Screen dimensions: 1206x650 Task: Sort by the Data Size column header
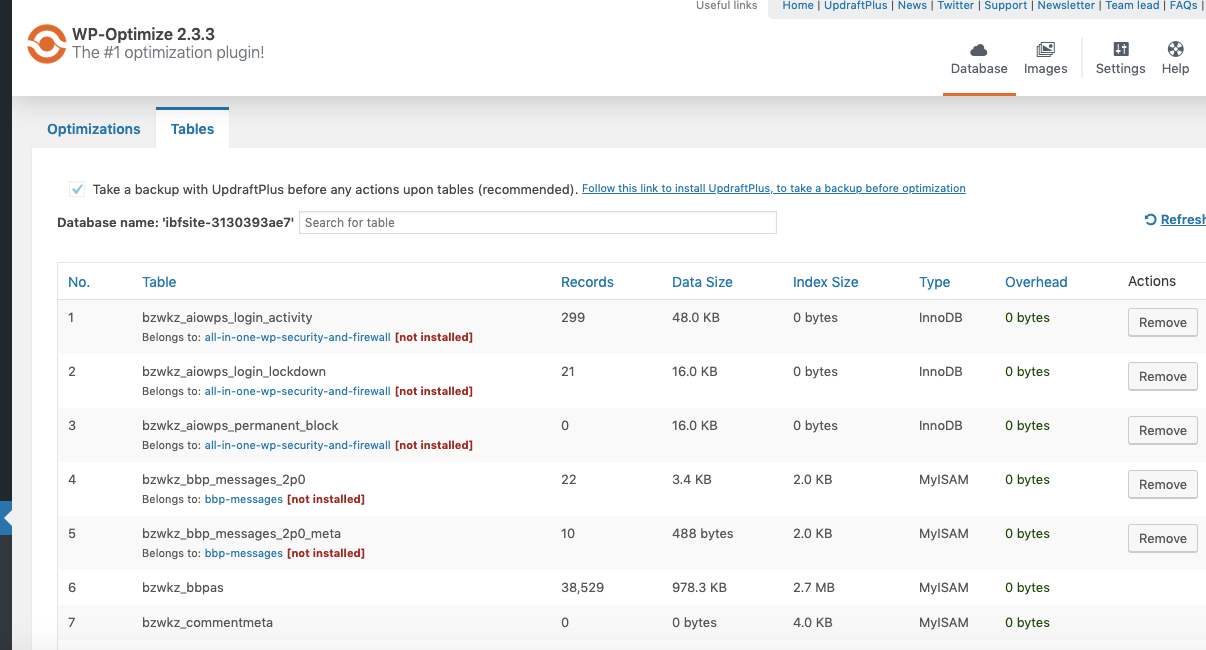[x=702, y=282]
